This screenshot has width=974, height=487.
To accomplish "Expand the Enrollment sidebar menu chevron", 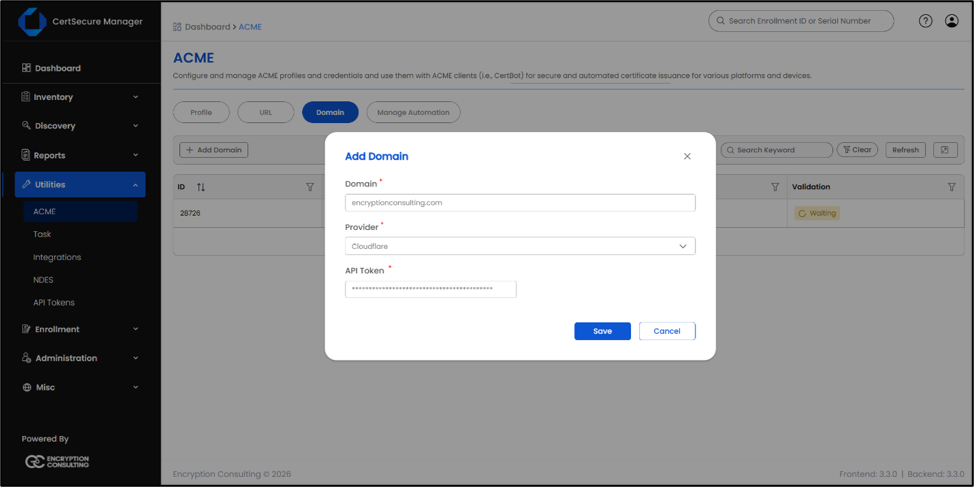I will pos(135,329).
